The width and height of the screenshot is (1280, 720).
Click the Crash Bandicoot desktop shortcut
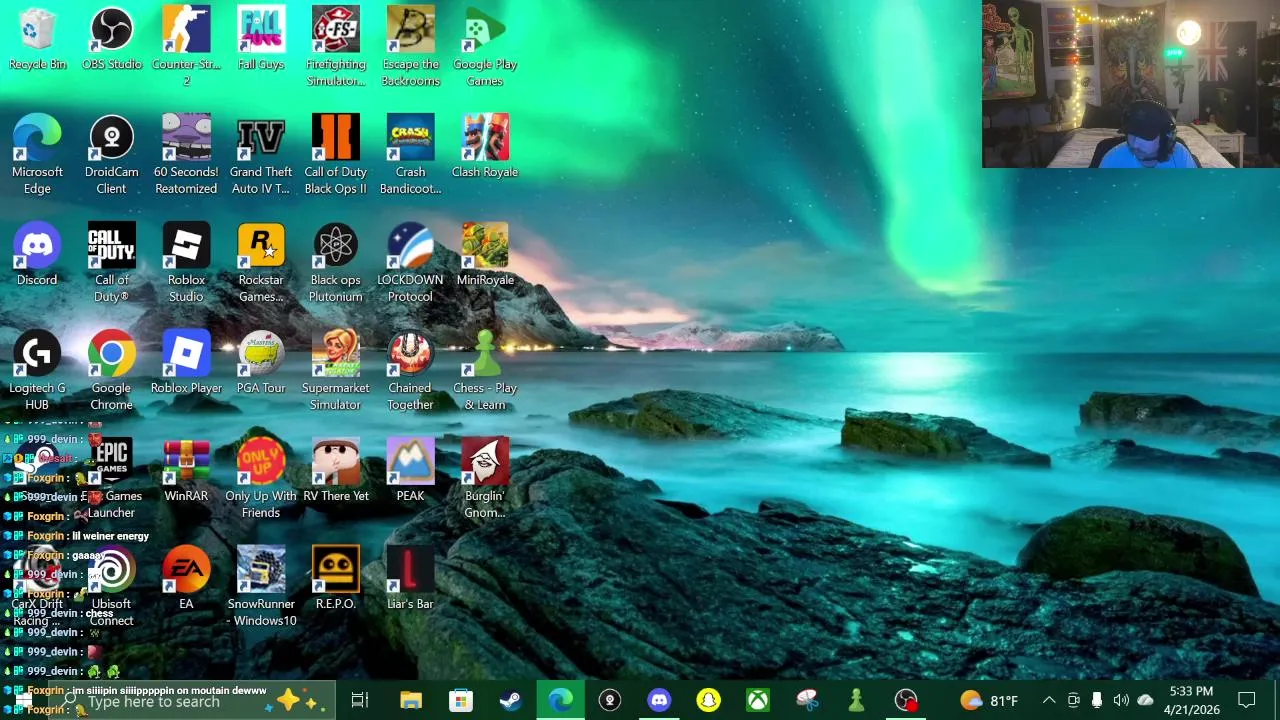click(x=410, y=155)
